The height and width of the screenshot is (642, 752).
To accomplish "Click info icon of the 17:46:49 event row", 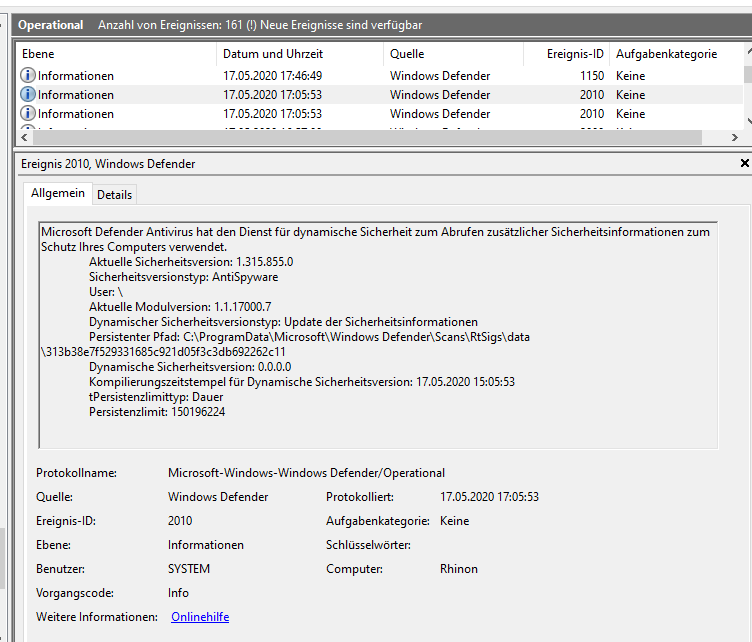I will 28,75.
